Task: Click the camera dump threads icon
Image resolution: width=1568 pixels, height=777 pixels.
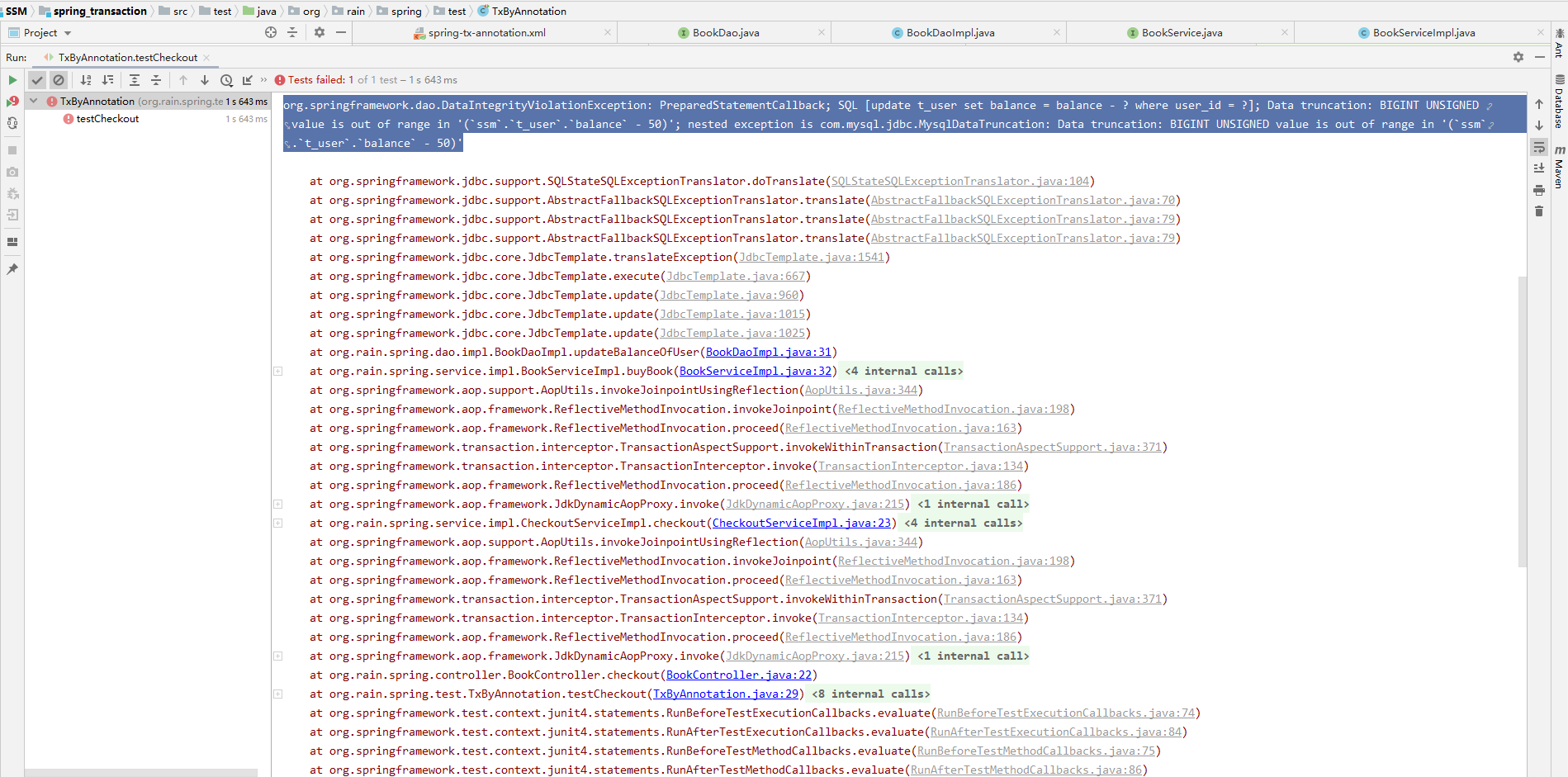Action: point(12,172)
